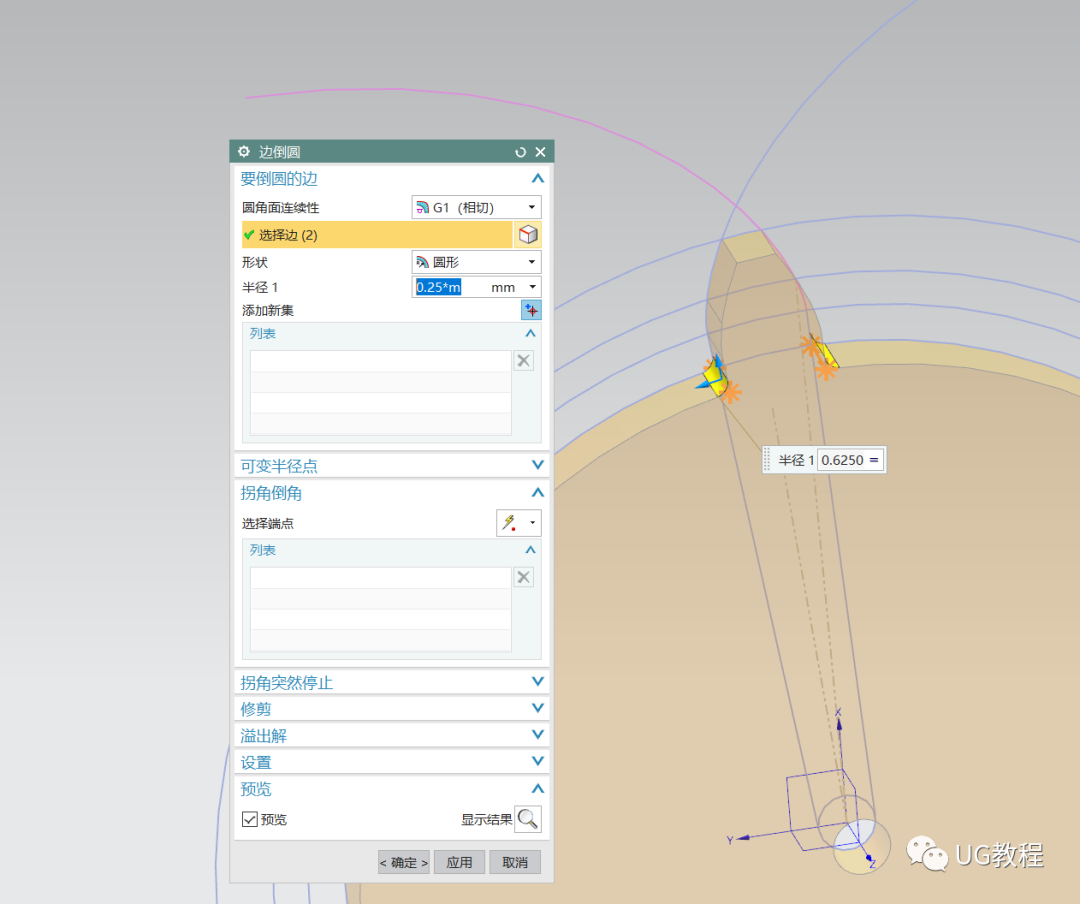Click the reset icon on the 边倒圆 dialog titlebar
The height and width of the screenshot is (904, 1080).
520,152
